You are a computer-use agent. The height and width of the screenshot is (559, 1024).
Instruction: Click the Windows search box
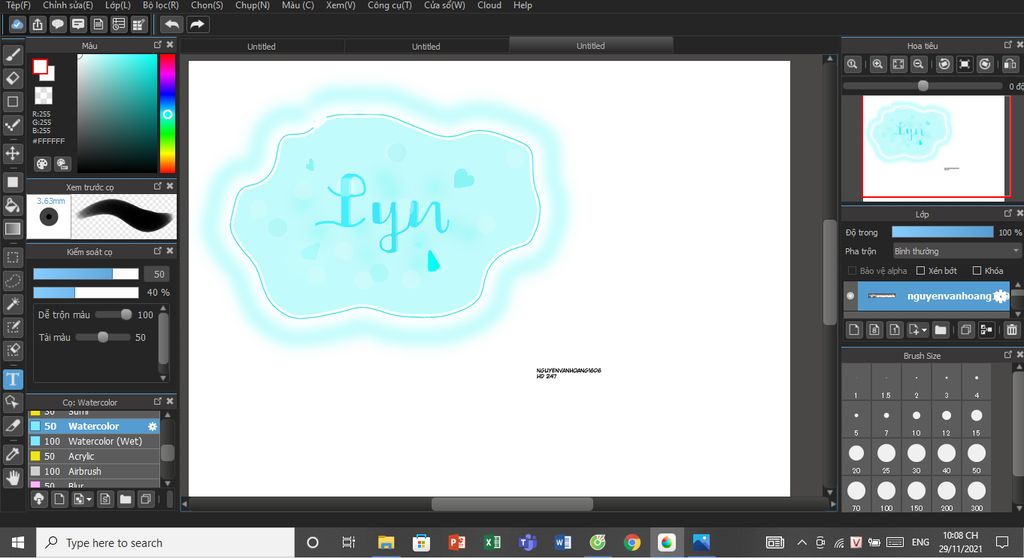tap(165, 543)
